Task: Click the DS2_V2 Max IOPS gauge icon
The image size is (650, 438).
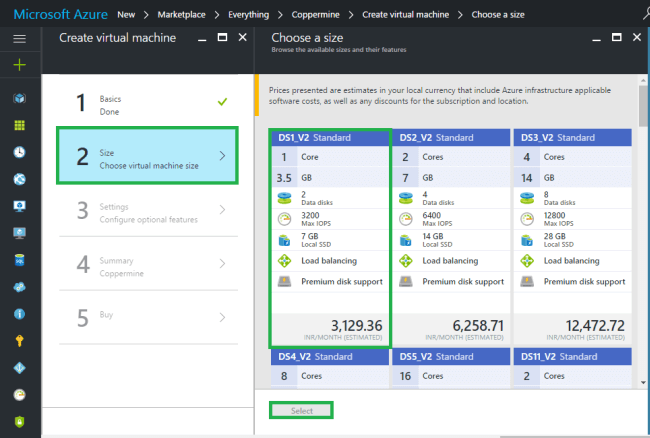Action: 406,219
